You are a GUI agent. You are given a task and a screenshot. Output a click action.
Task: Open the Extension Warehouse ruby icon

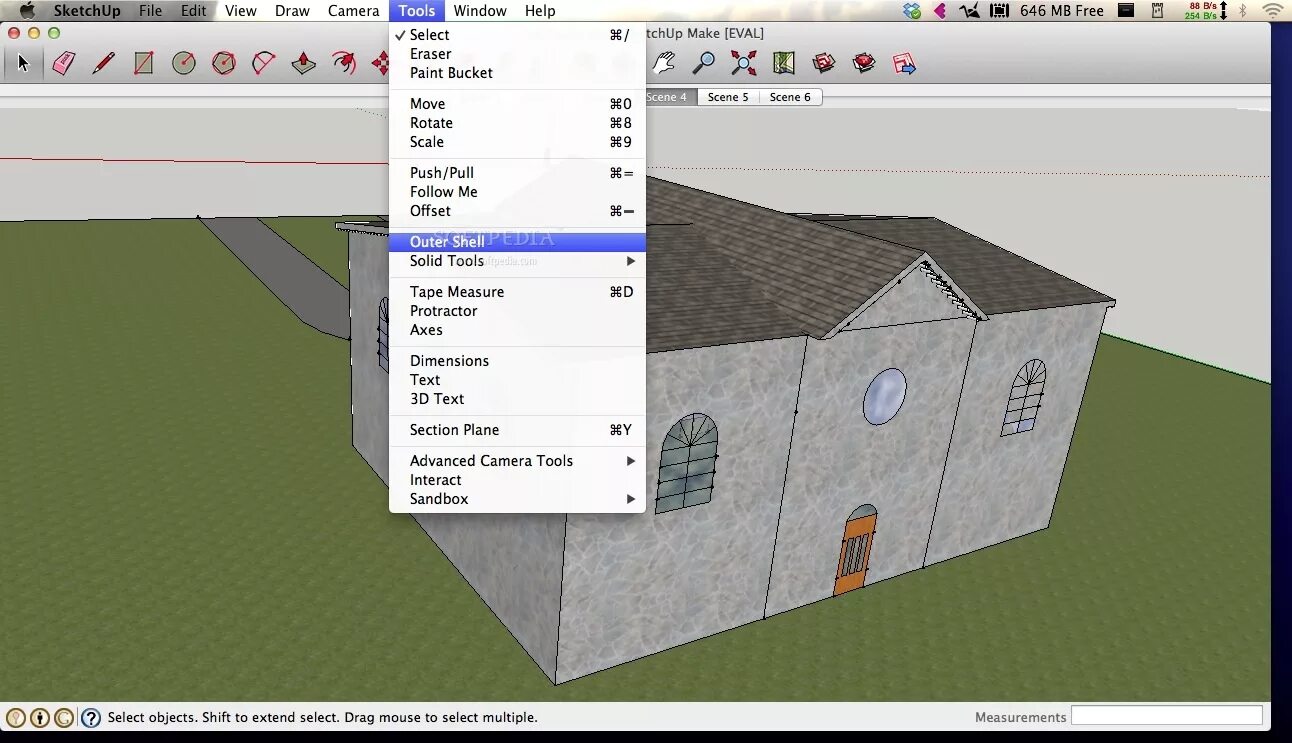point(864,64)
